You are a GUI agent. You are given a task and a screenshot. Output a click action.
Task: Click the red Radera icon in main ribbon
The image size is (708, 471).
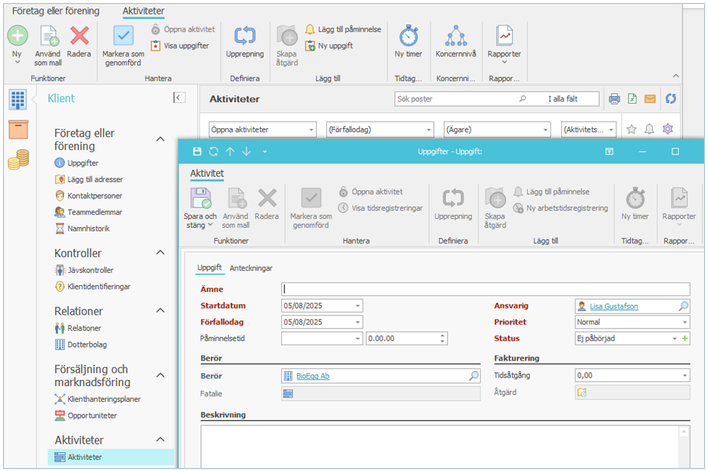coord(79,36)
